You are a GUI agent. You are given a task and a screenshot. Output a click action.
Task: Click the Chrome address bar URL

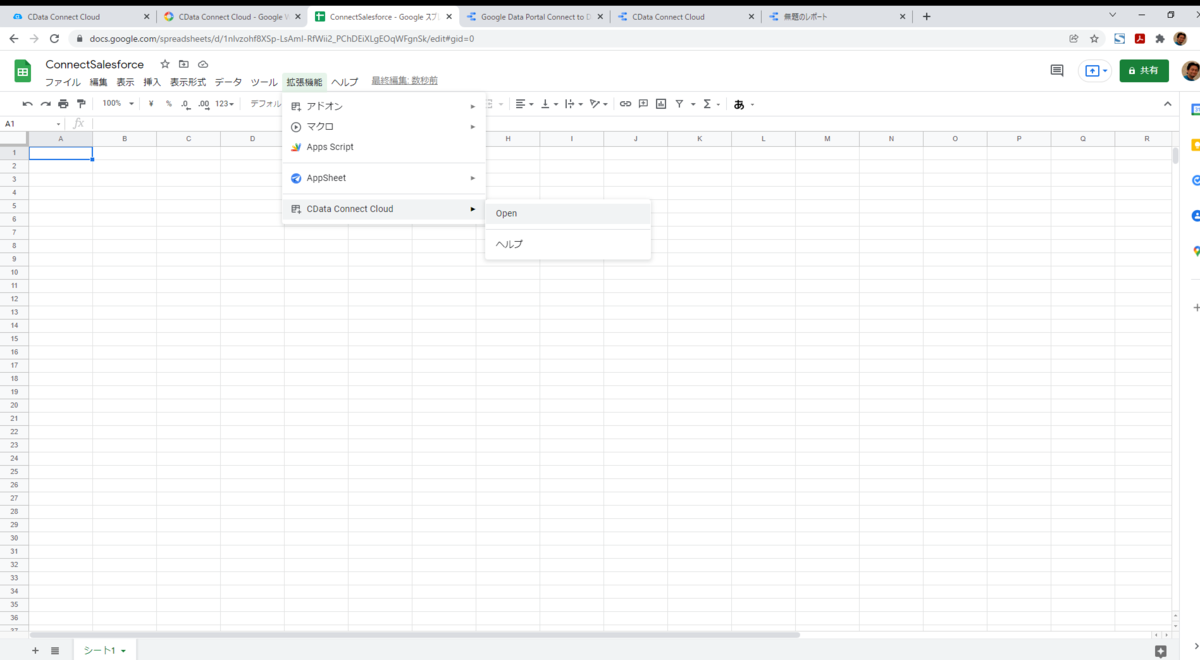pos(281,39)
